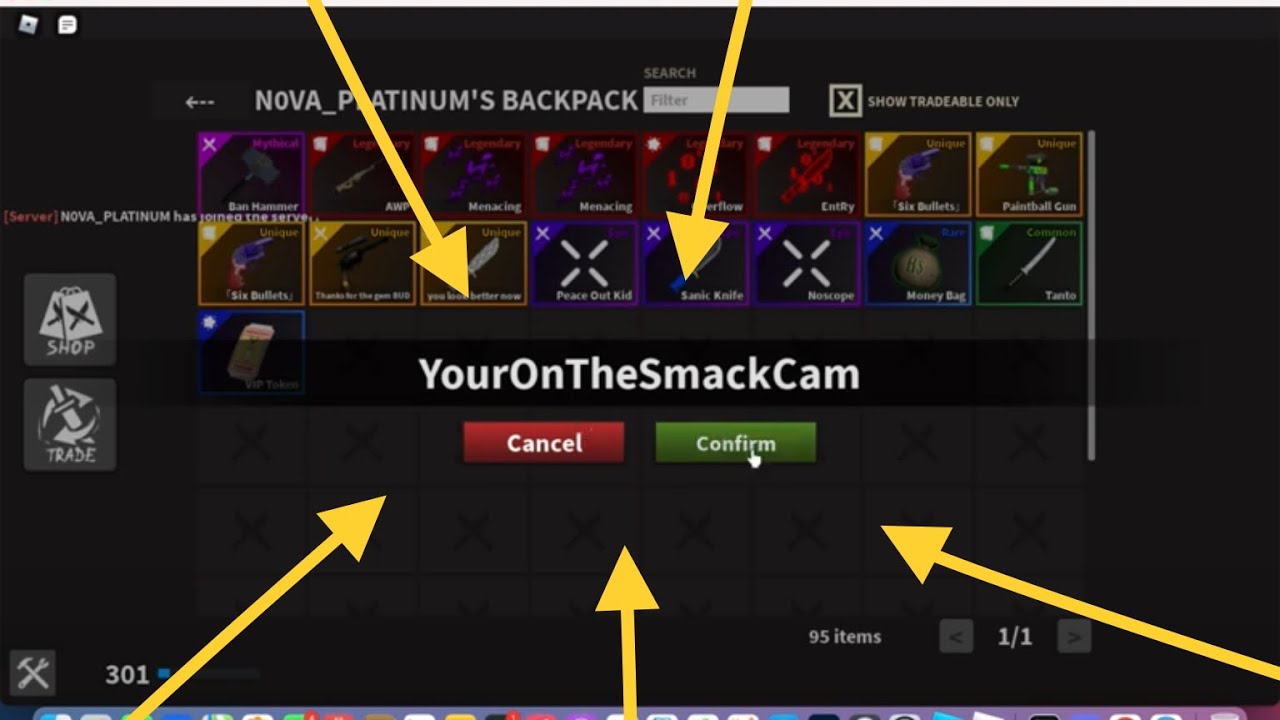Open the Shop menu icon
The width and height of the screenshot is (1280, 720).
click(70, 320)
